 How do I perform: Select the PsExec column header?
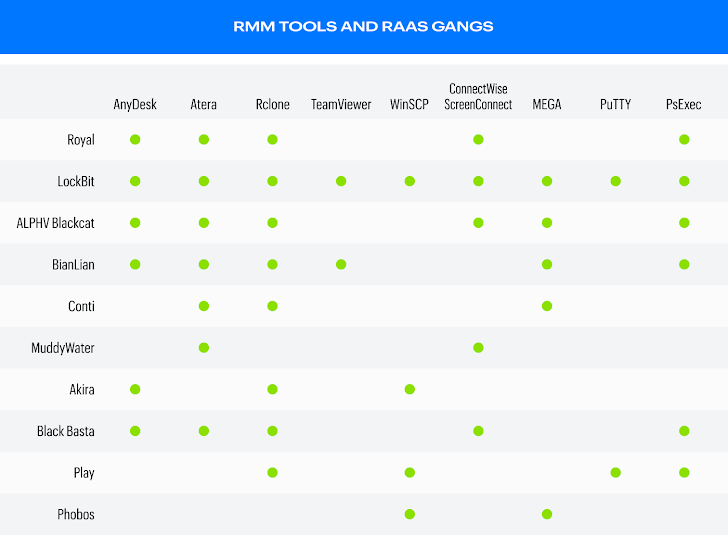[x=683, y=104]
